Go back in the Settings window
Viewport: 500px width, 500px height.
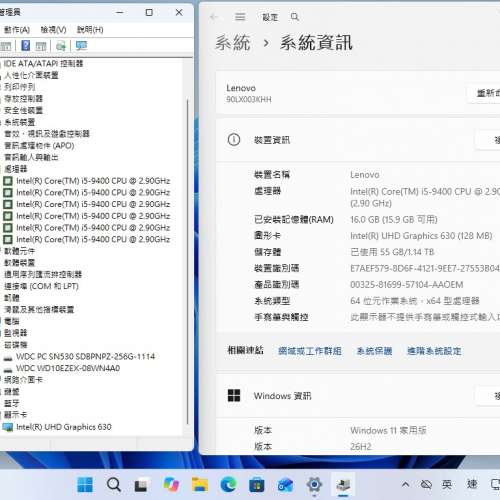coord(214,17)
